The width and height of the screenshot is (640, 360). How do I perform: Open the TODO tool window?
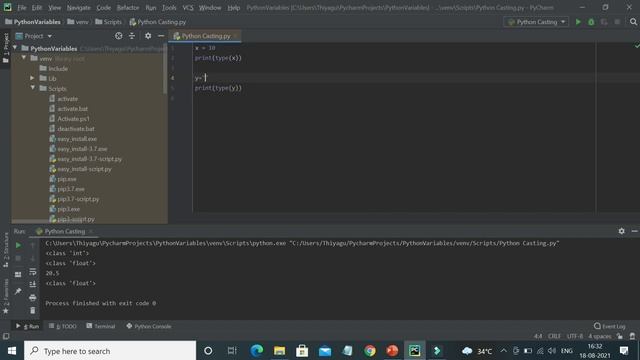pos(62,326)
